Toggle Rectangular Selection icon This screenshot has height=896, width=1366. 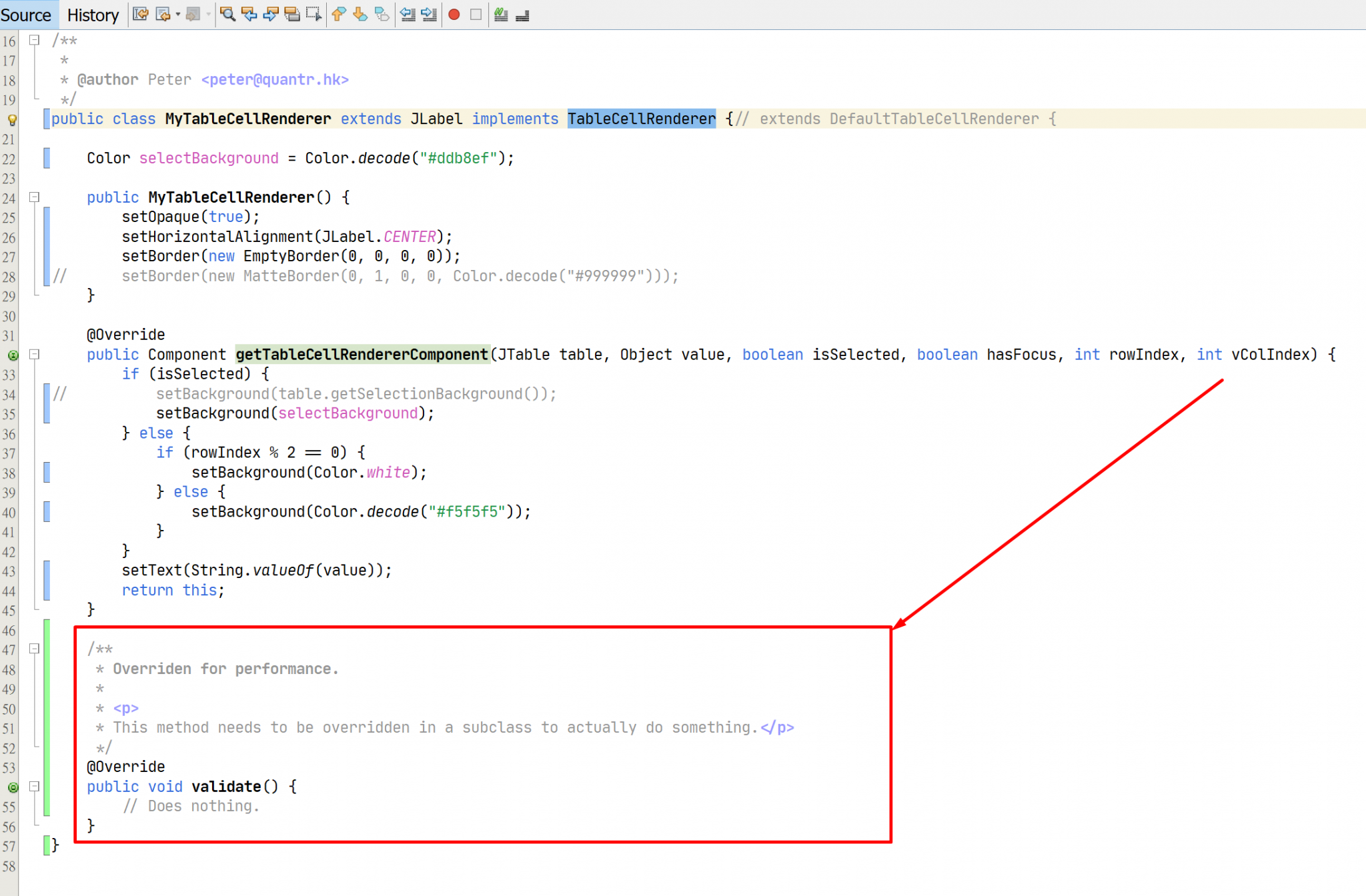pos(313,14)
